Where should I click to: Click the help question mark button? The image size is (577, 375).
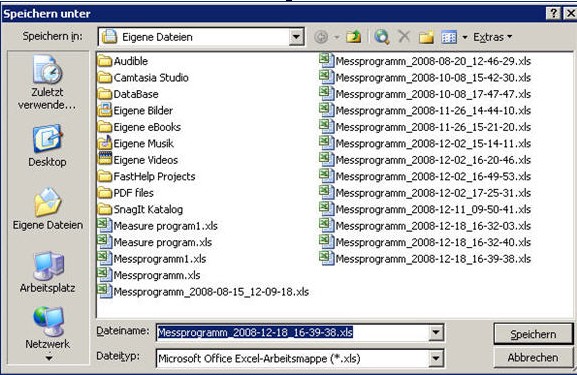coord(553,14)
